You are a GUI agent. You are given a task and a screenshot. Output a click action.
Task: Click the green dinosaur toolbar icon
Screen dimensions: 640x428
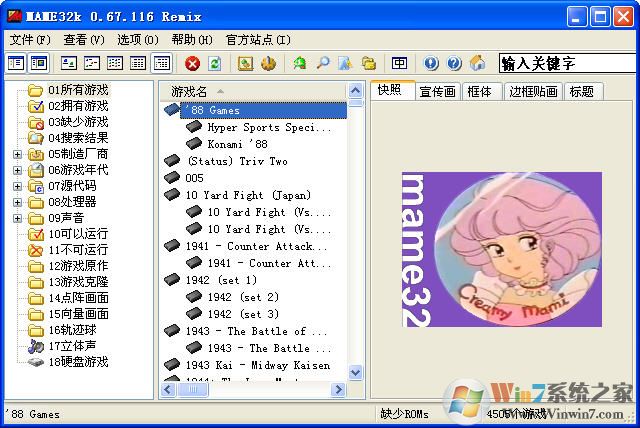300,64
